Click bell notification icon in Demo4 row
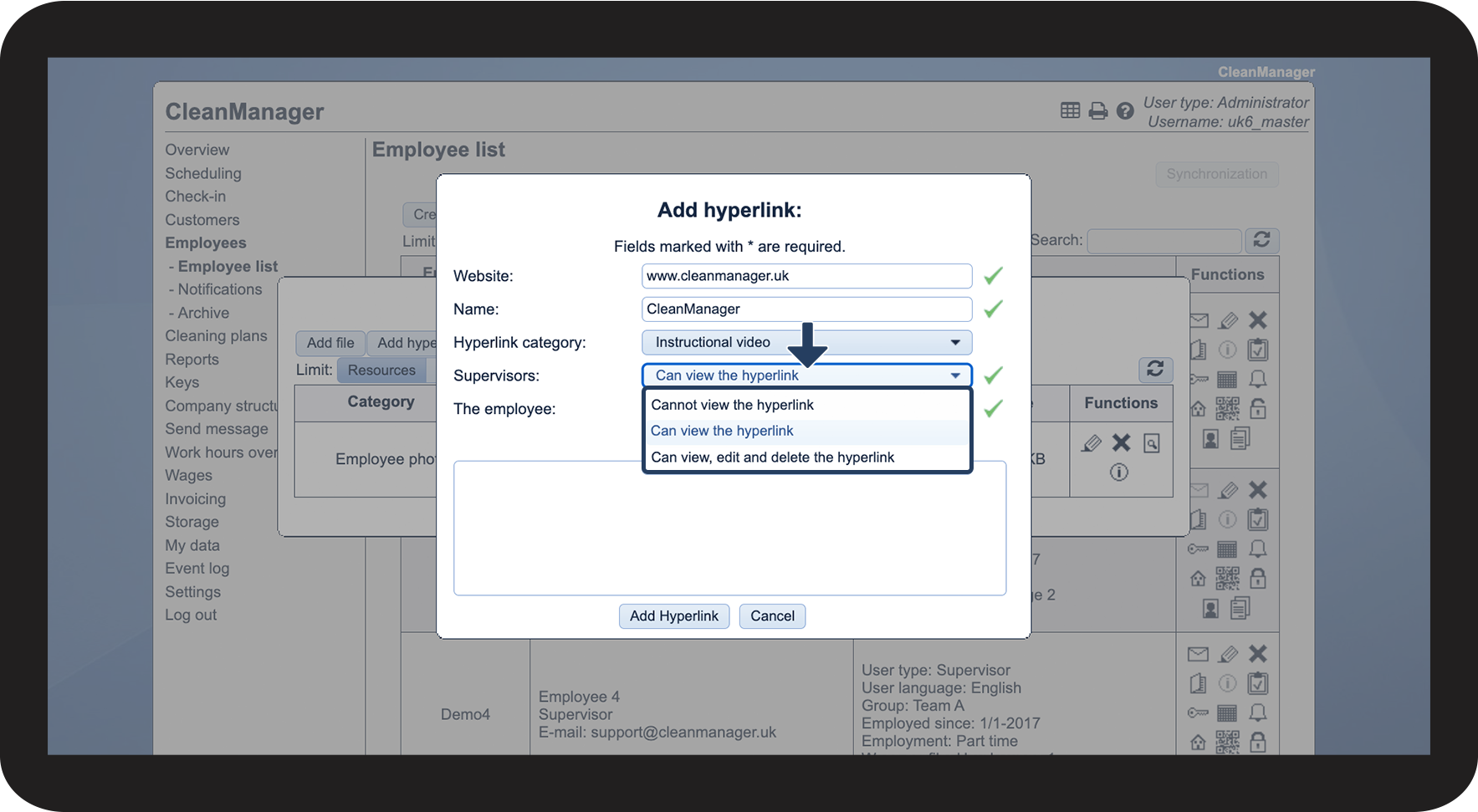This screenshot has width=1478, height=812. click(1257, 712)
